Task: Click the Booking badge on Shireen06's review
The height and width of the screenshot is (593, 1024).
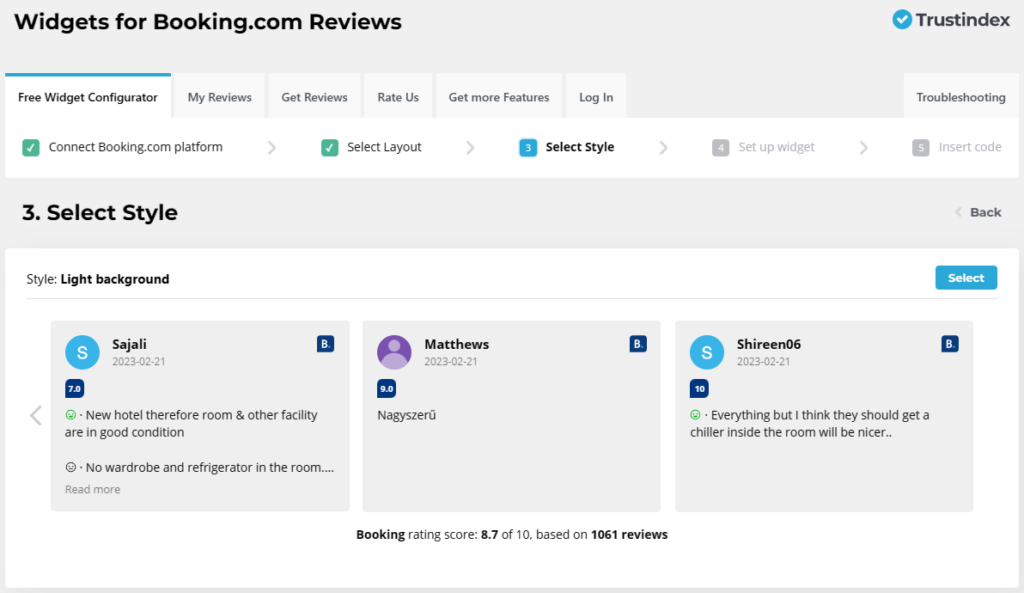Action: 949,343
